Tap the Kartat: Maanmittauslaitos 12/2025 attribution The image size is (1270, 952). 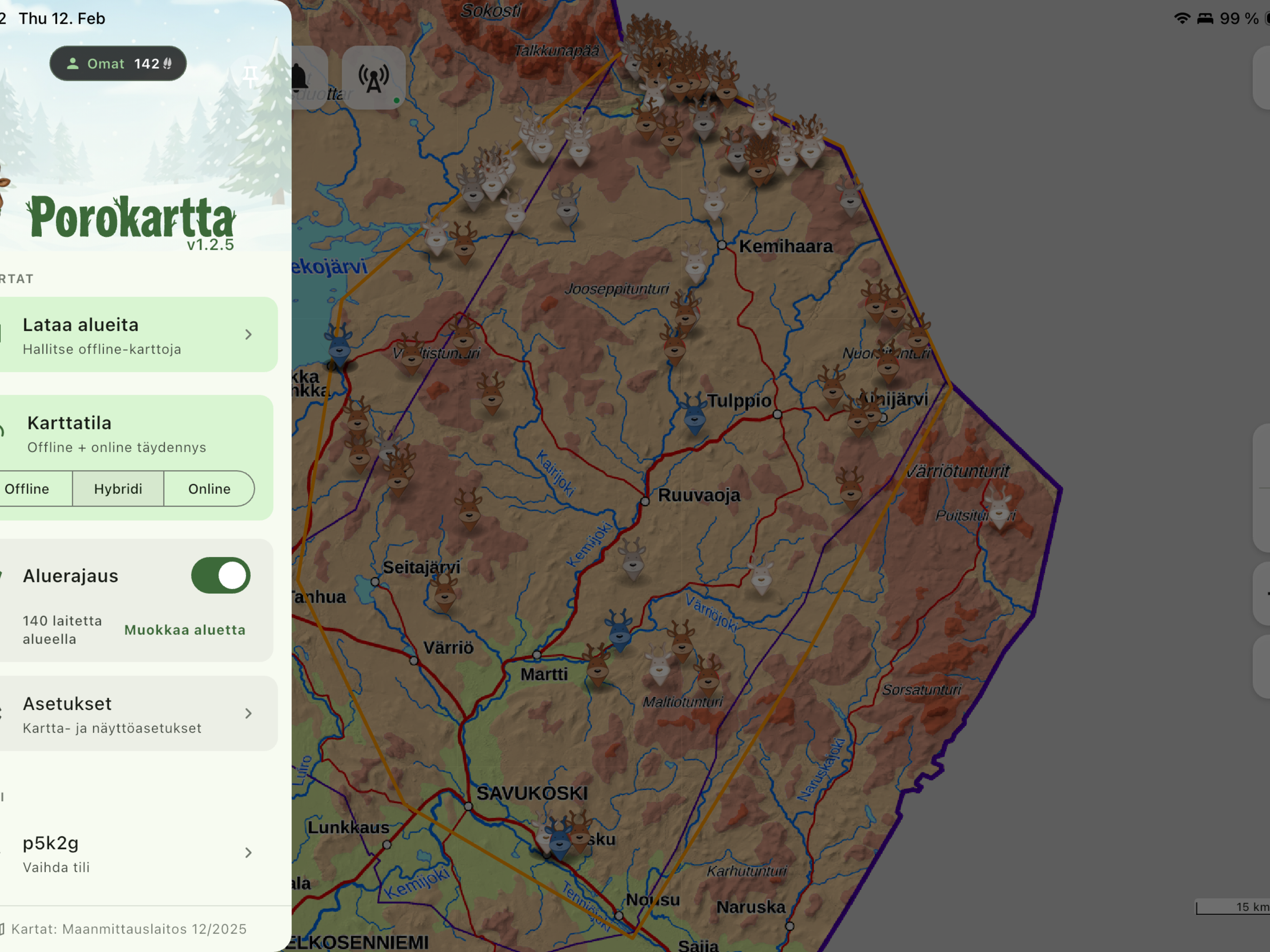click(x=129, y=929)
